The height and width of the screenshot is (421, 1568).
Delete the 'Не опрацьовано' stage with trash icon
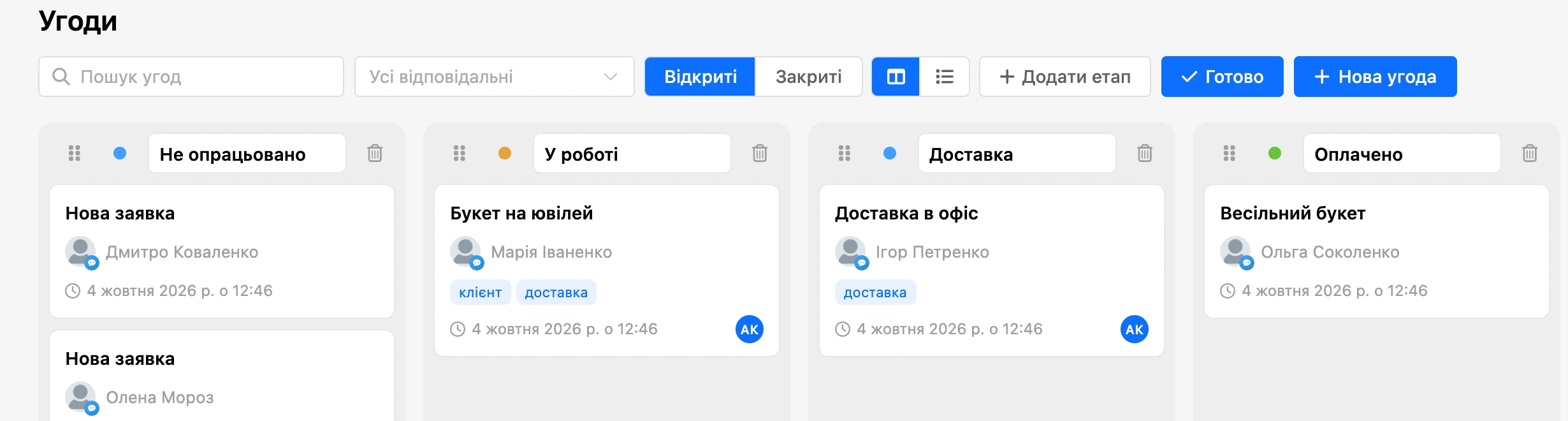375,153
